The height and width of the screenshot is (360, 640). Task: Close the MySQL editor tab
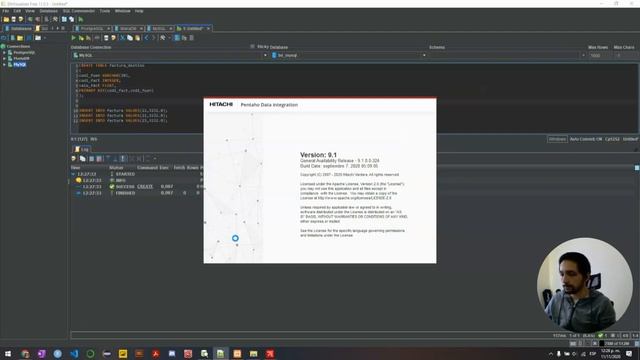click(x=171, y=29)
